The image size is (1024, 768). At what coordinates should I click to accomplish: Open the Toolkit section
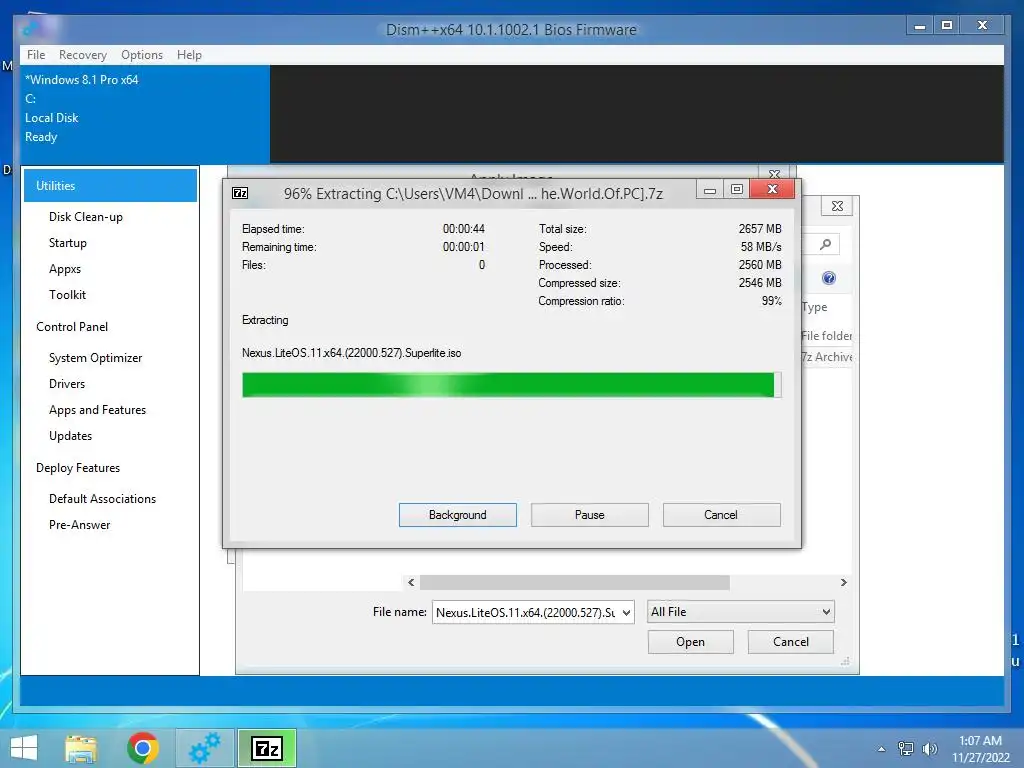pyautogui.click(x=67, y=295)
